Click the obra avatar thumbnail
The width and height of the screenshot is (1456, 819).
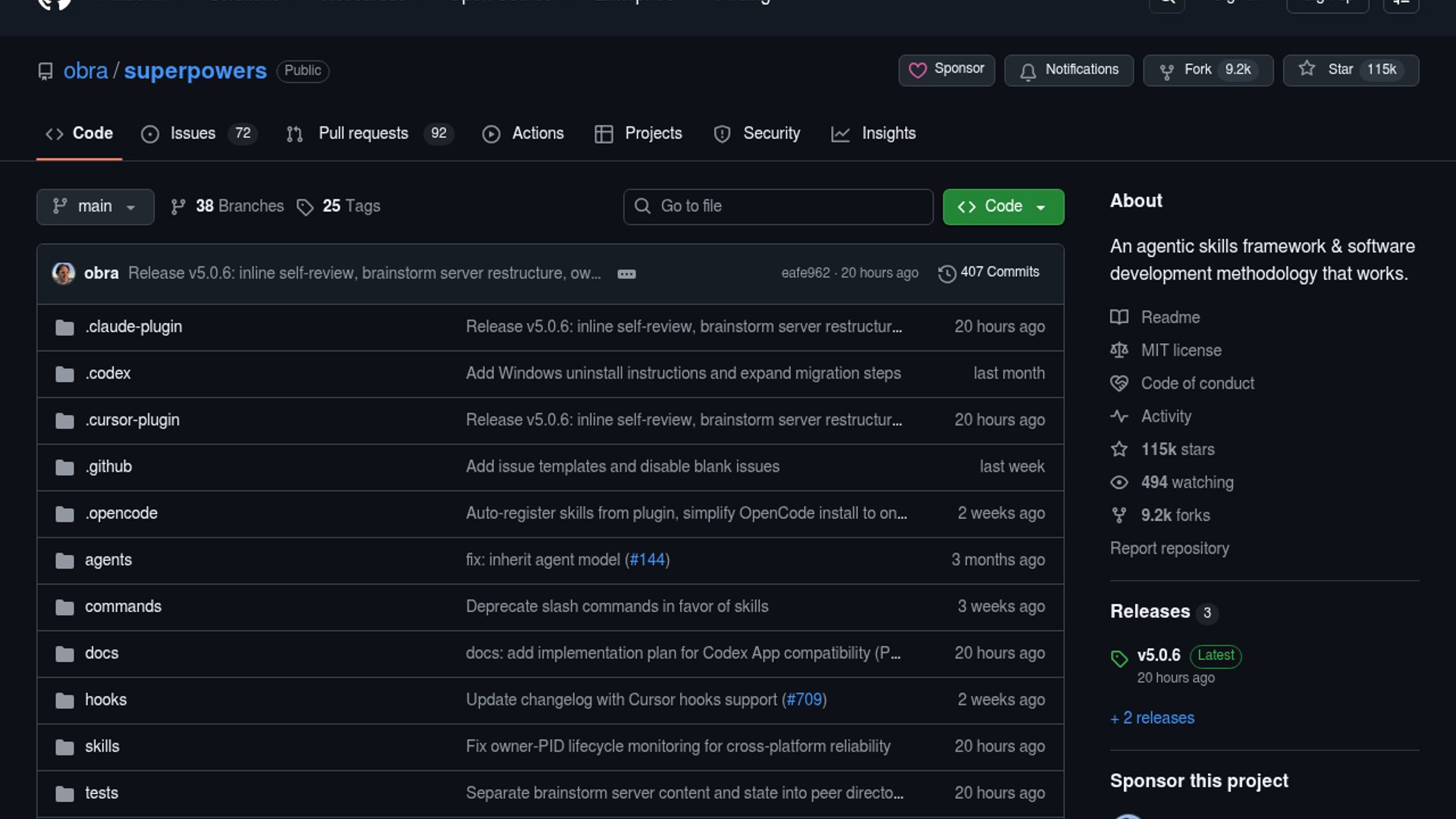coord(63,273)
